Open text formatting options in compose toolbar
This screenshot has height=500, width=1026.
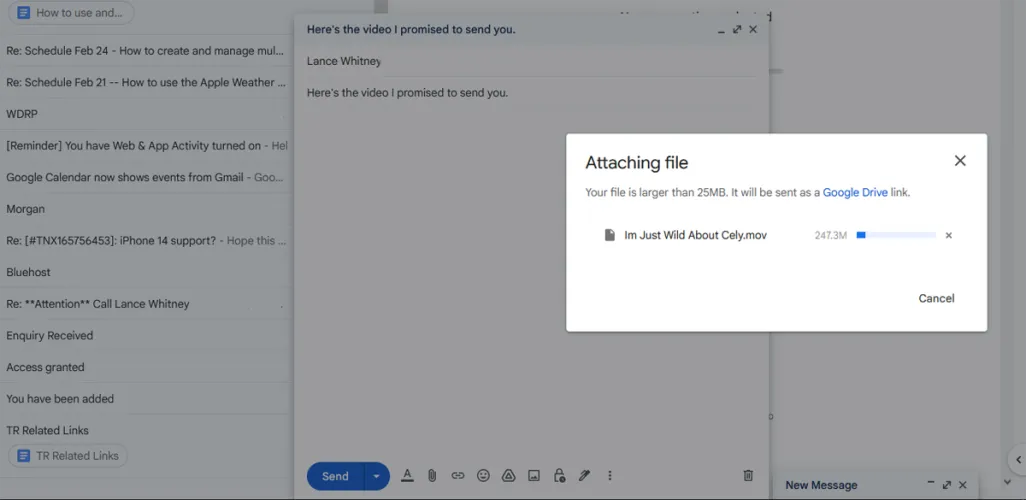coord(407,476)
